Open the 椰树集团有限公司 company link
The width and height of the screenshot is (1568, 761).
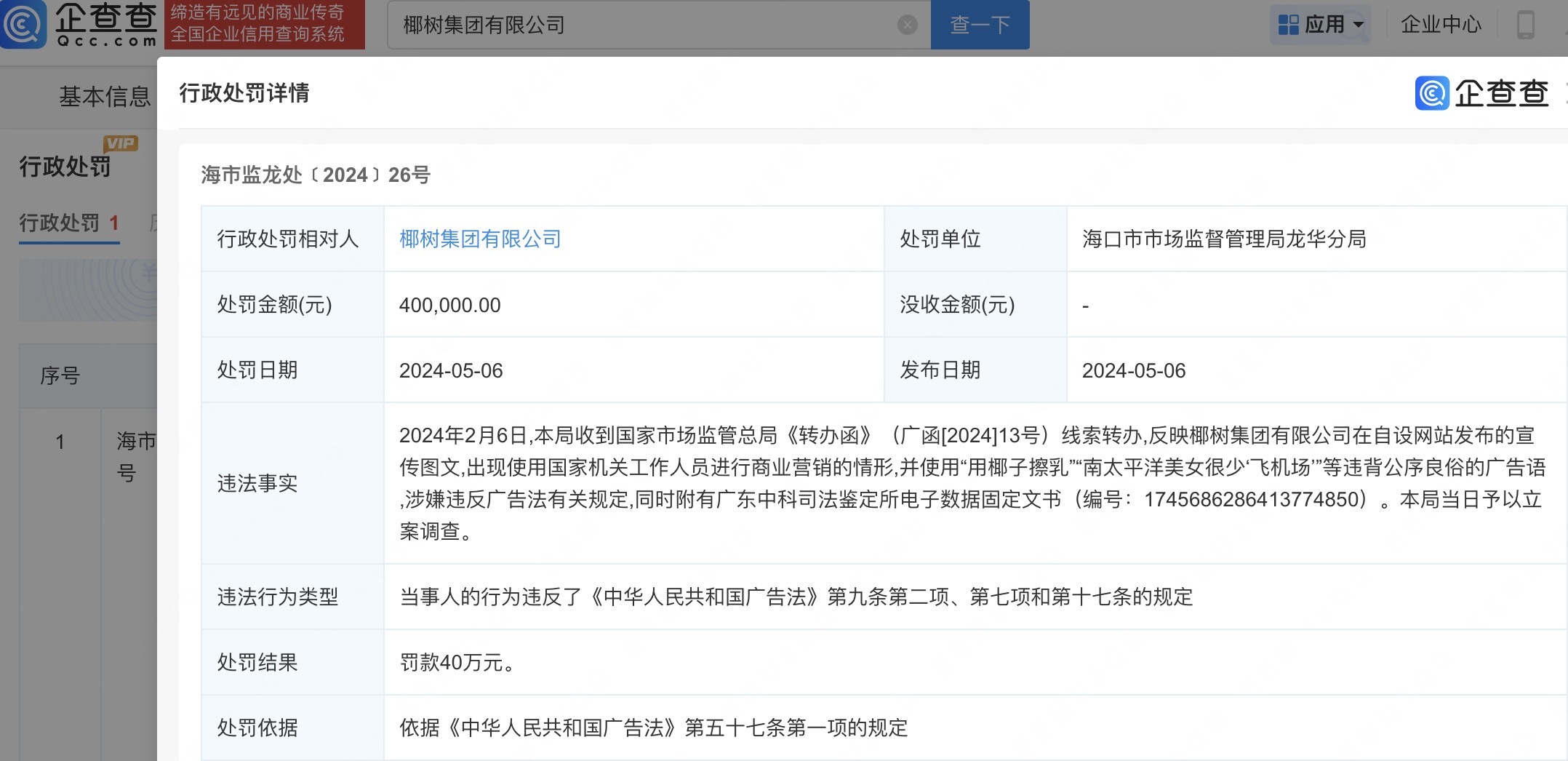click(x=480, y=239)
